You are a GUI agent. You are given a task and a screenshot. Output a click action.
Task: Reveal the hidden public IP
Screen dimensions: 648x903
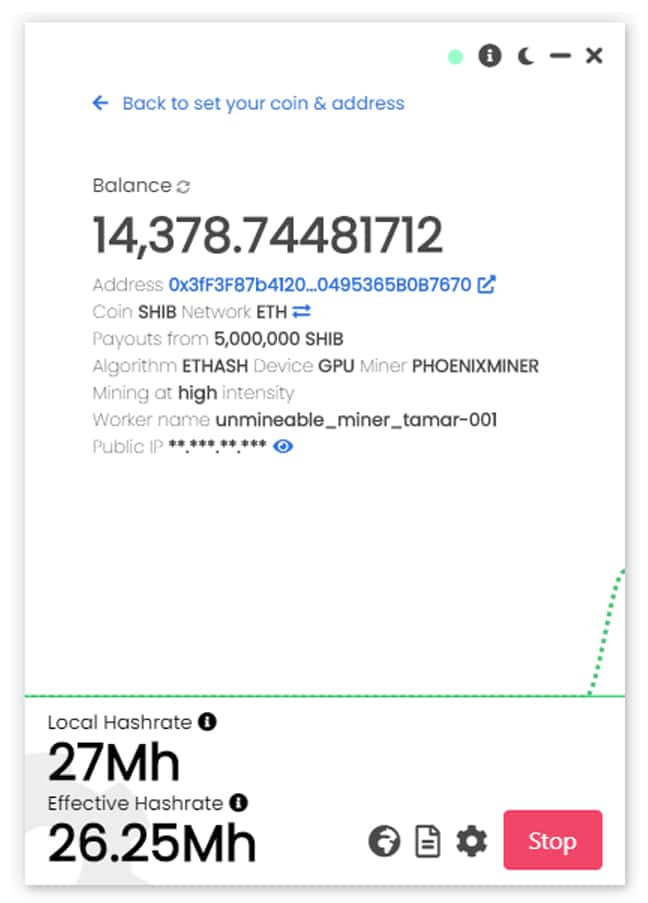click(283, 446)
